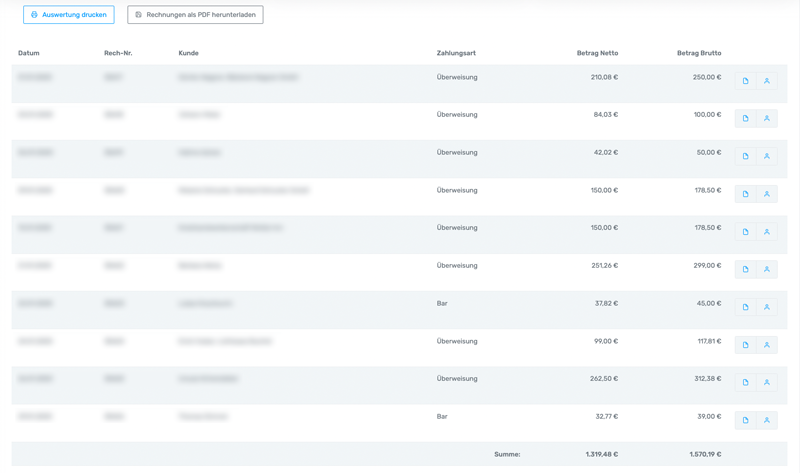800x473 pixels.
Task: Open document icon in 299,00 € row
Action: pyautogui.click(x=745, y=269)
